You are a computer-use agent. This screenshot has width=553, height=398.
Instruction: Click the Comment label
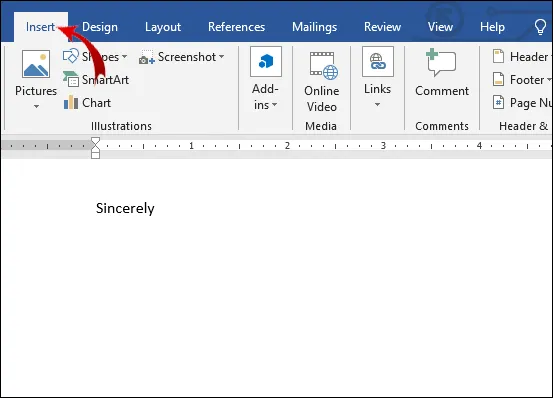point(442,91)
